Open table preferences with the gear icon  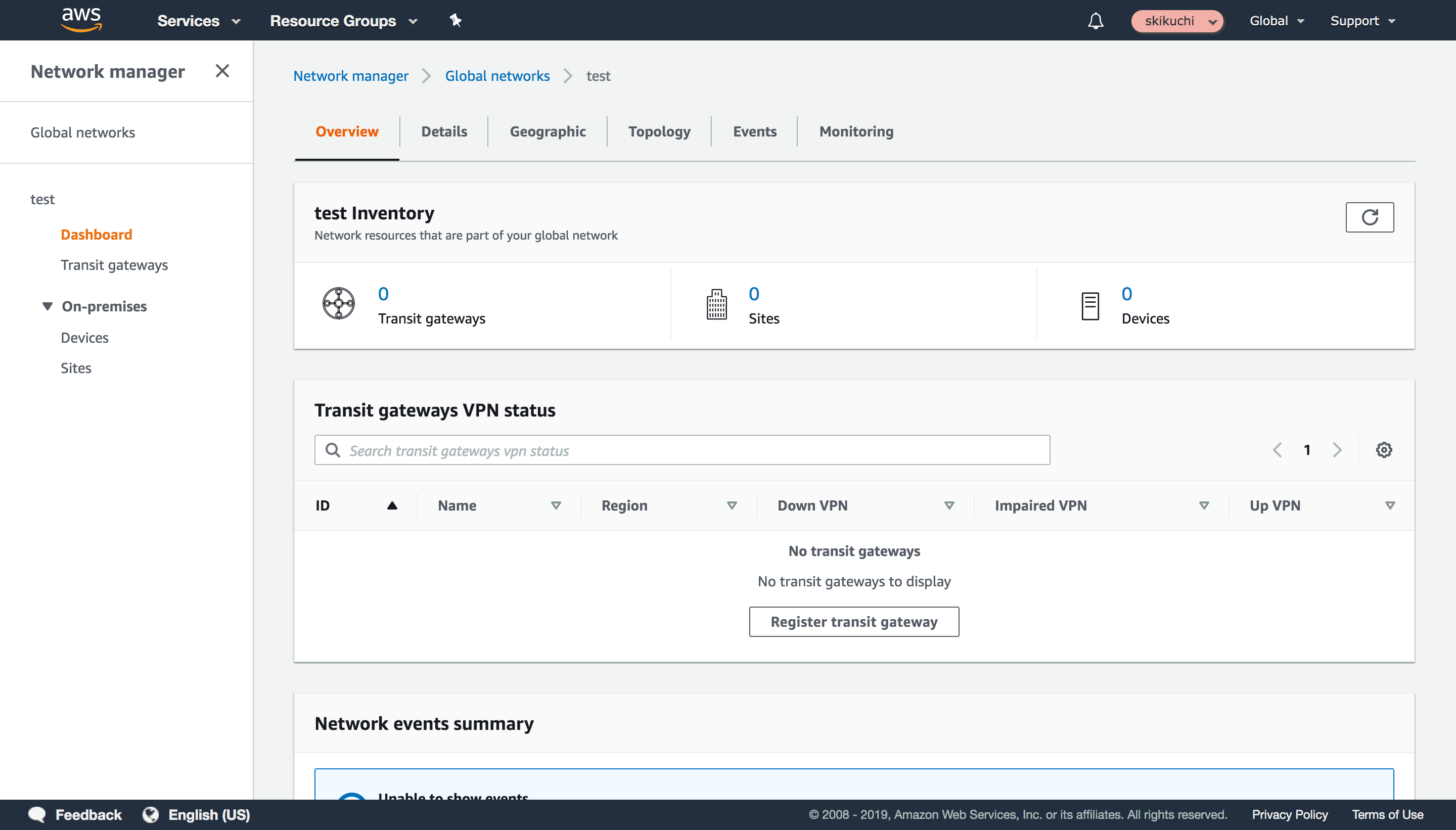[1384, 449]
